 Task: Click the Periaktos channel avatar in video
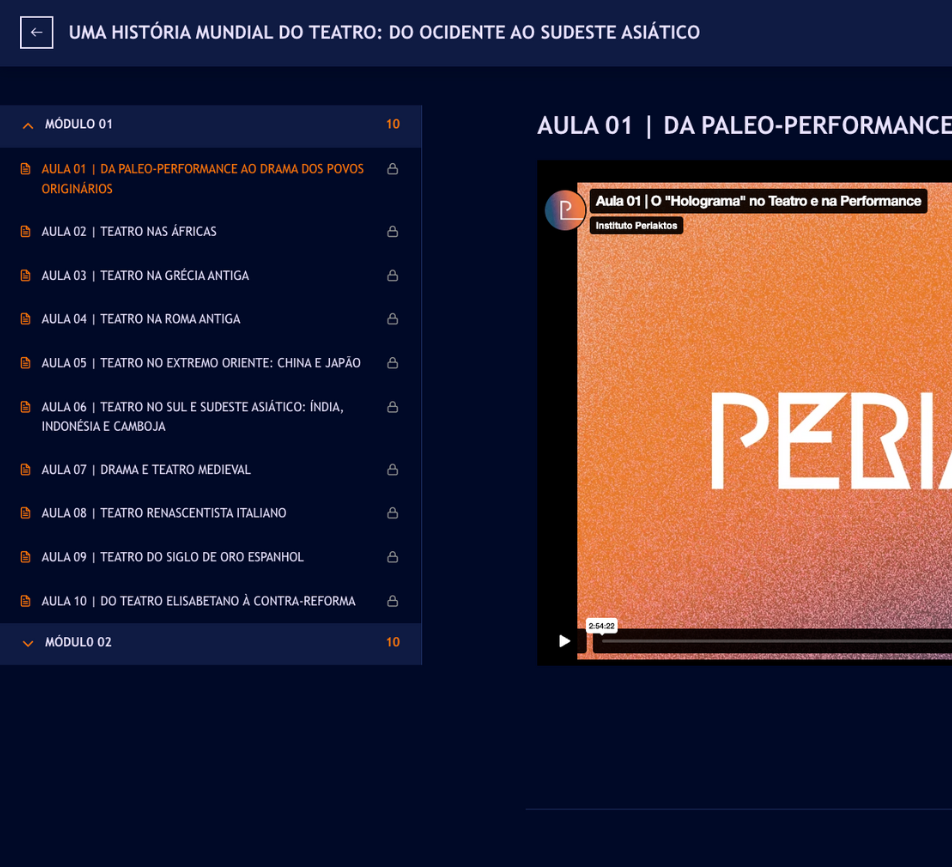pos(565,210)
